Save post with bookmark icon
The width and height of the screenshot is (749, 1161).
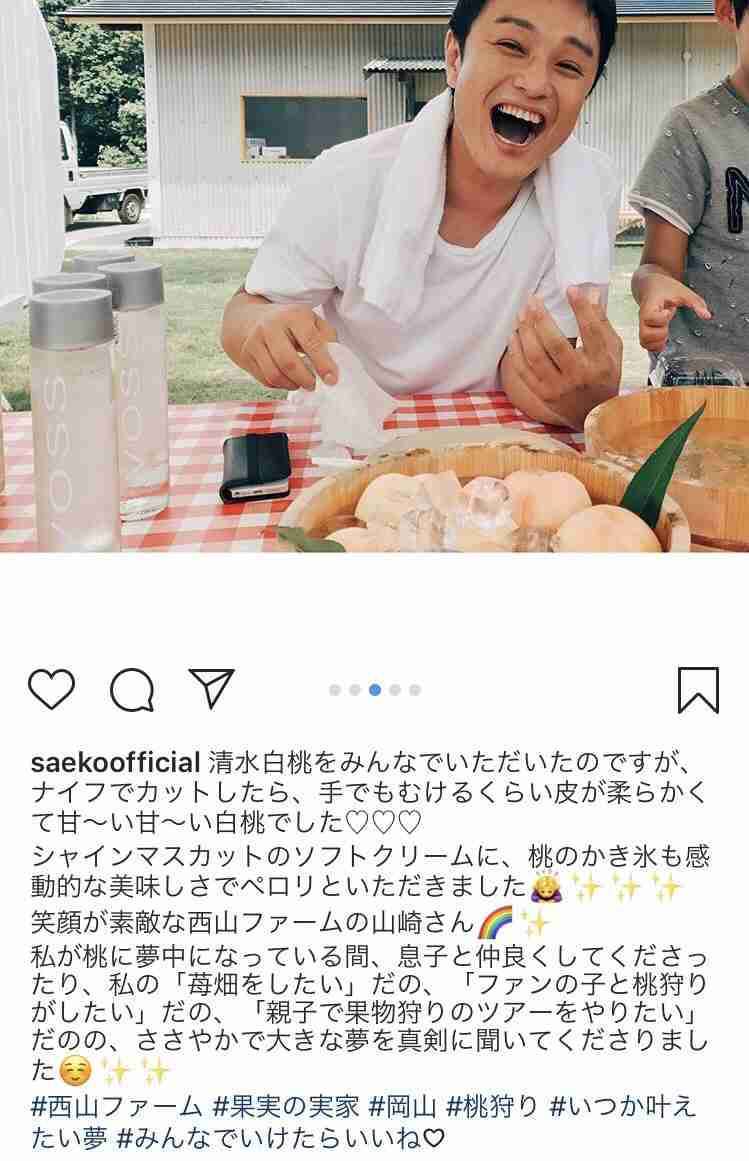tap(699, 690)
